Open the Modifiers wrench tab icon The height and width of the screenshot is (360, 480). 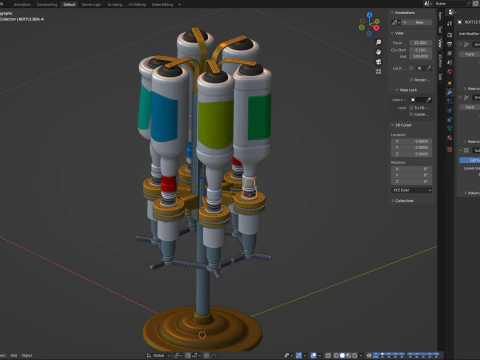[x=450, y=92]
